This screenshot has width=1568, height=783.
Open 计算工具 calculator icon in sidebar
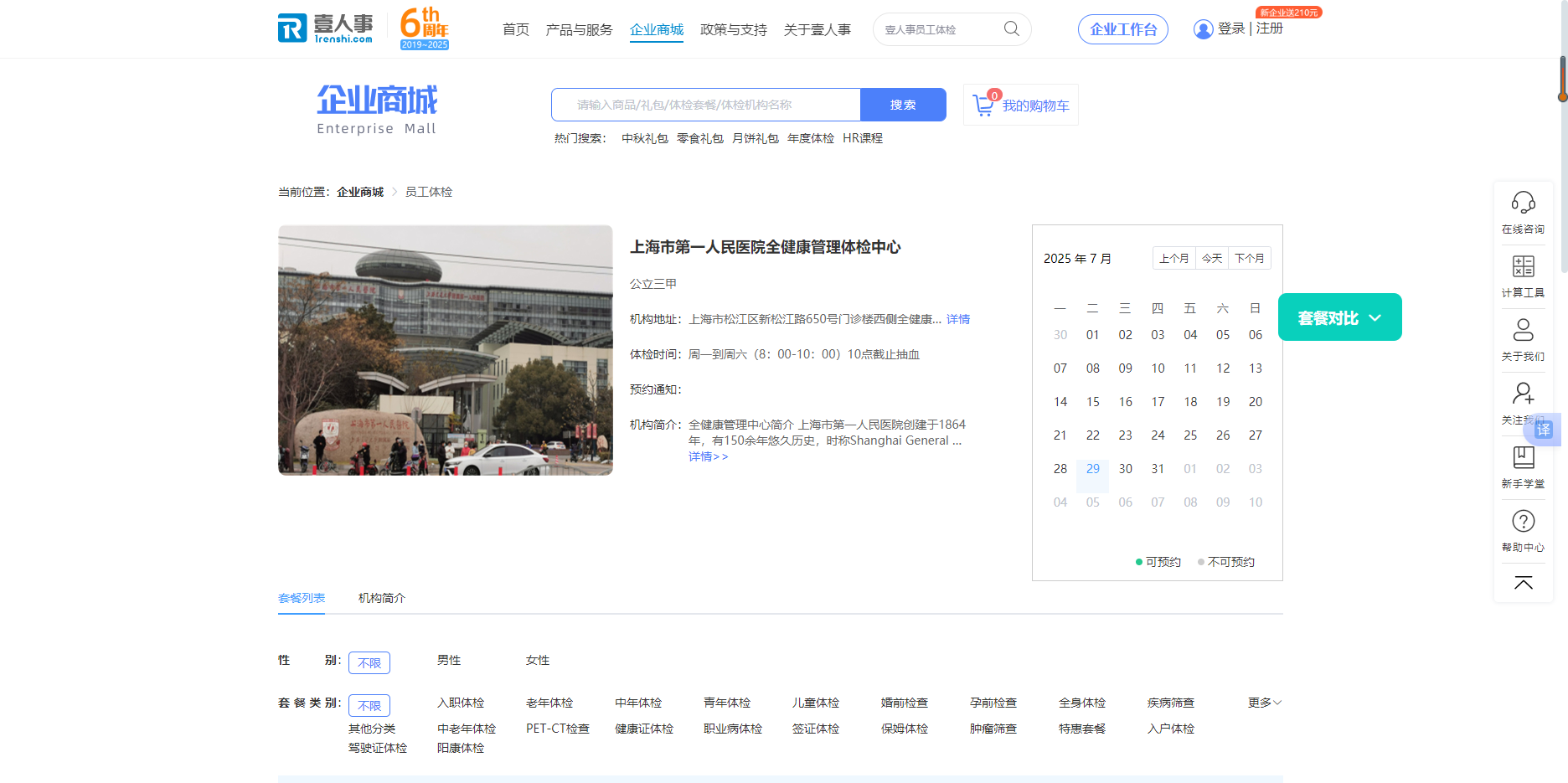pos(1523,266)
